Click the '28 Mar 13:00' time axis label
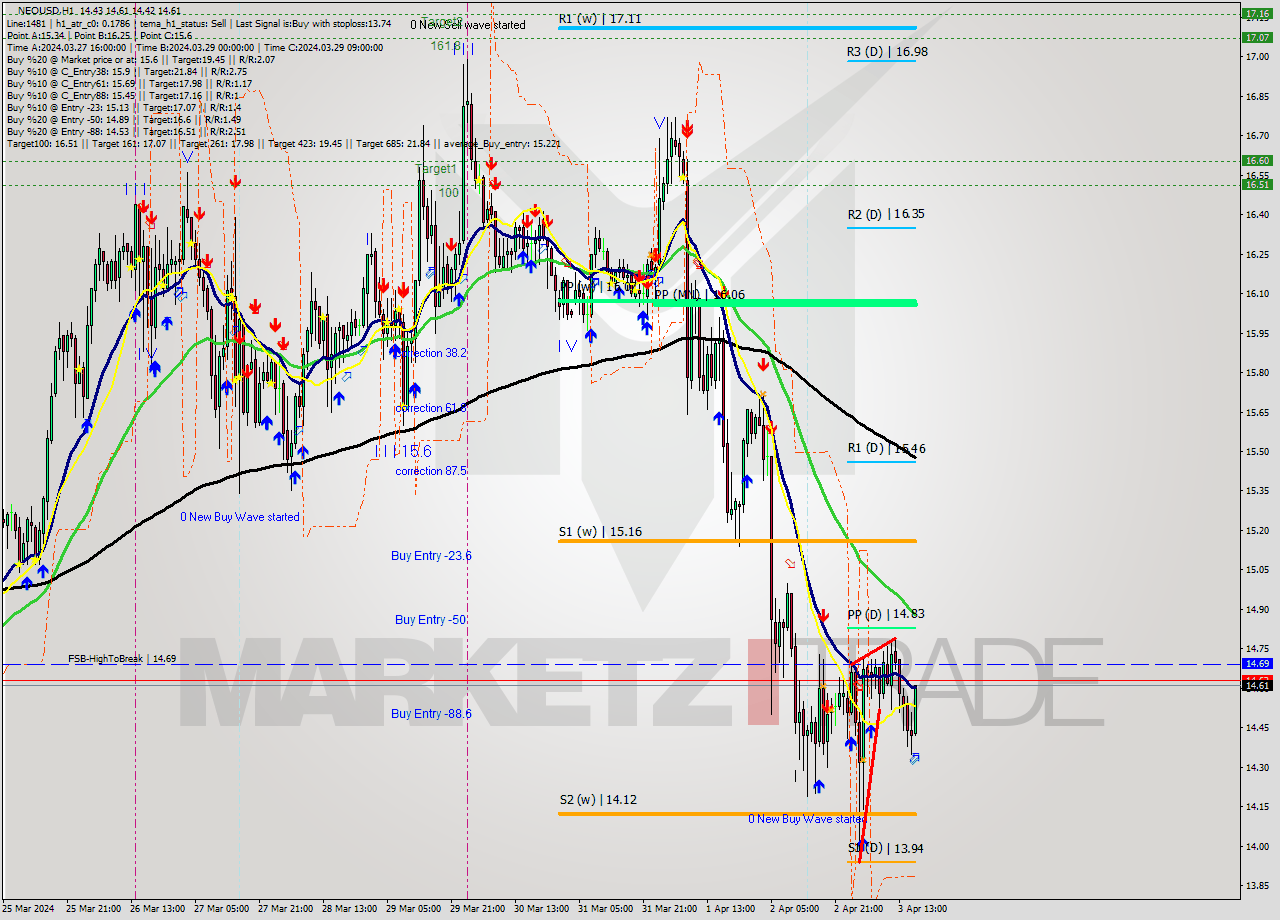This screenshot has width=1280, height=920. 352,909
